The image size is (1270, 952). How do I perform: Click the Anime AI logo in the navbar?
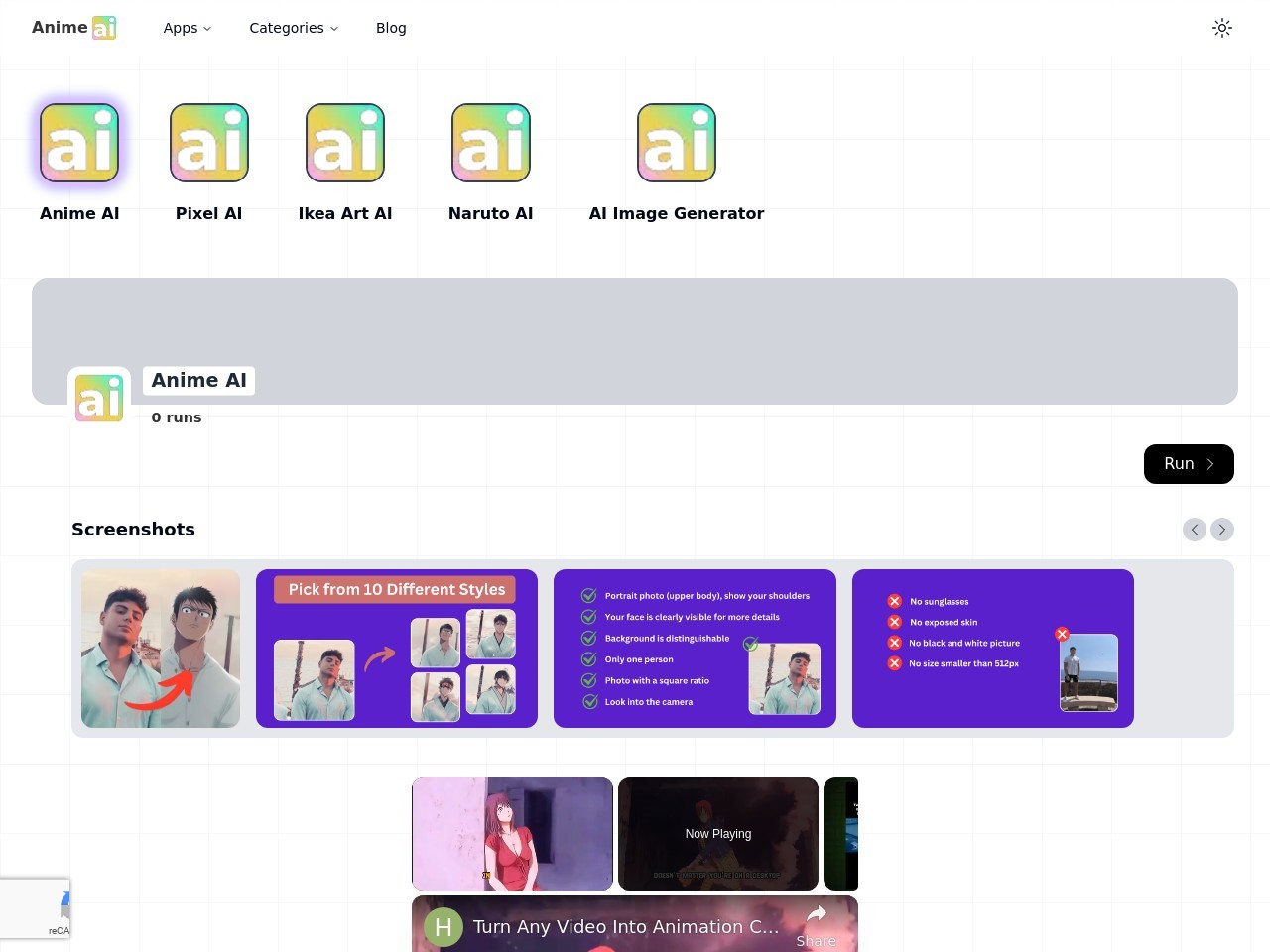coord(73,27)
